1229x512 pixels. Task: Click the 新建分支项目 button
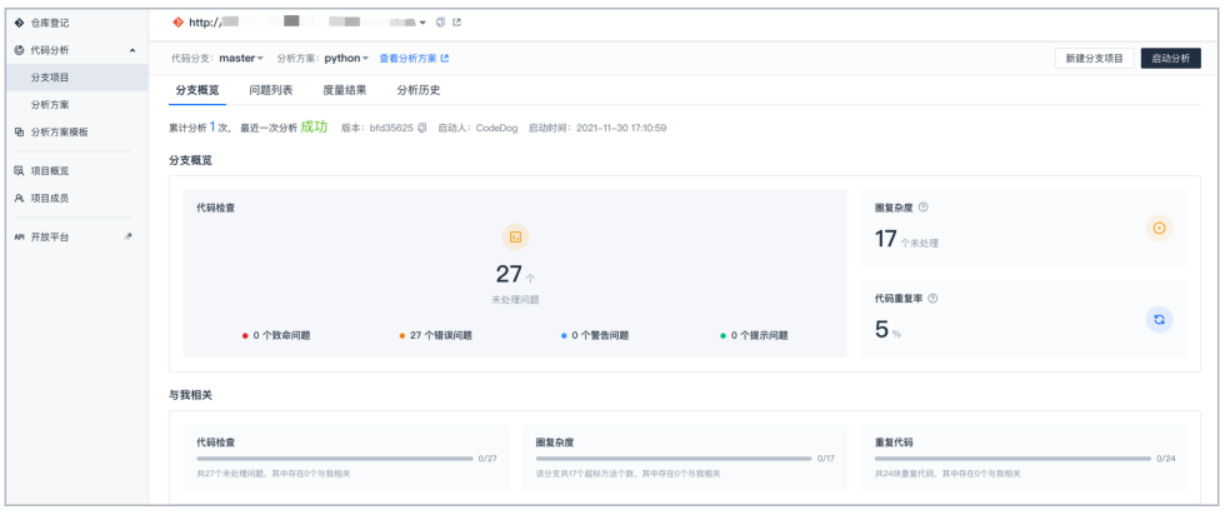(x=1094, y=58)
